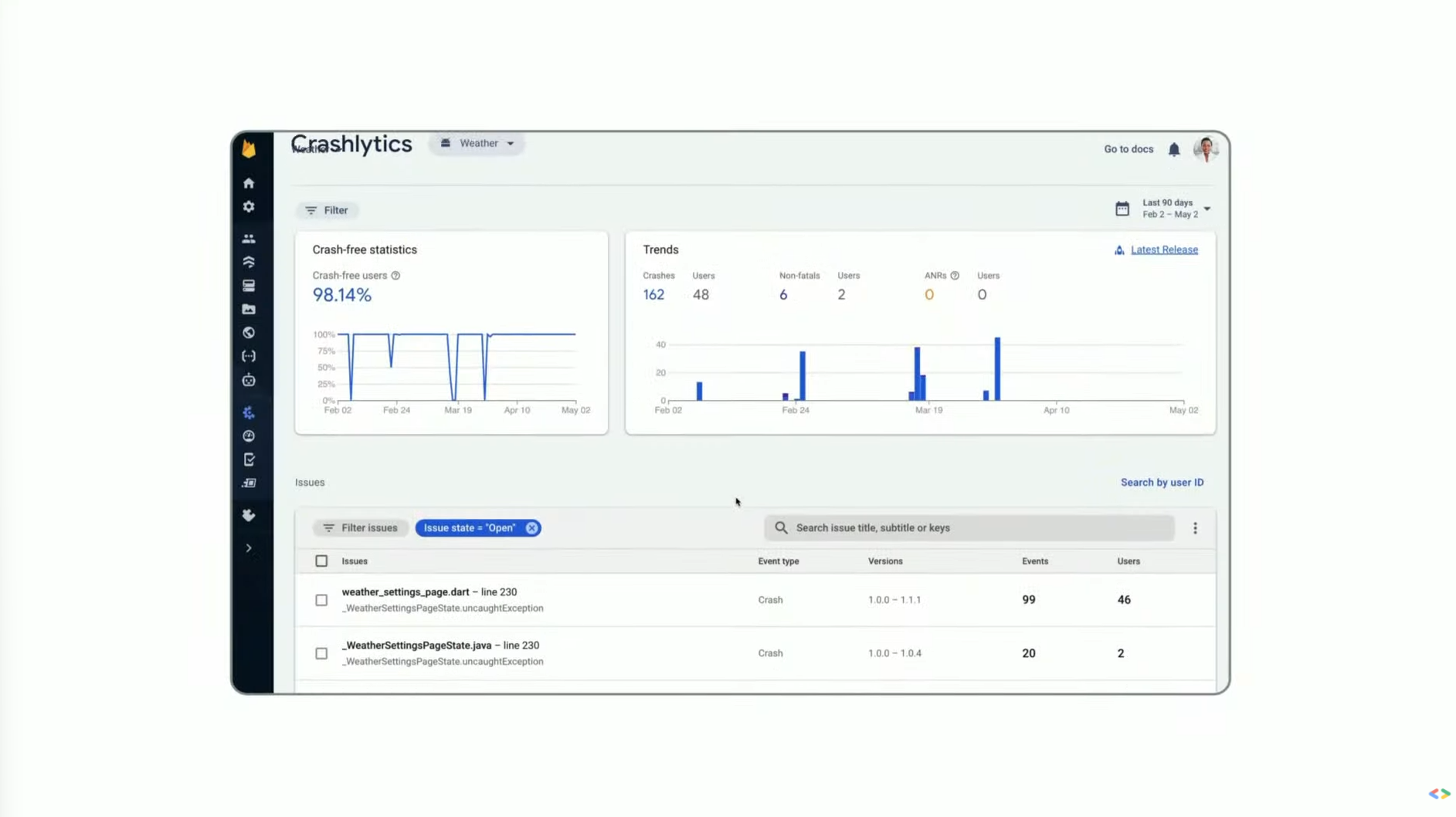Screen dimensions: 1456x817
Task: Remove the Issue state Open filter chip
Action: click(x=531, y=528)
